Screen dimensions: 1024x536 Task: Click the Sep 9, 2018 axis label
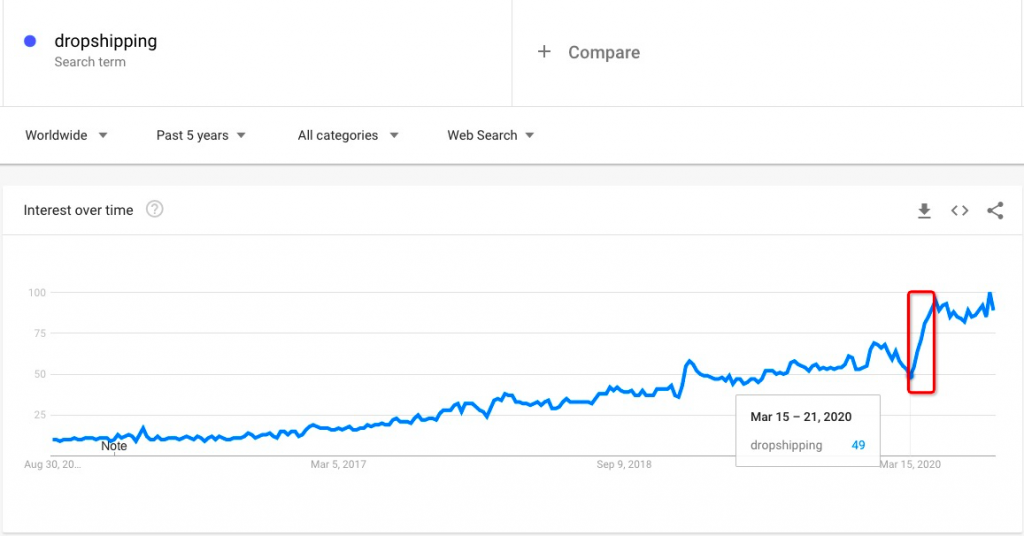click(x=624, y=464)
